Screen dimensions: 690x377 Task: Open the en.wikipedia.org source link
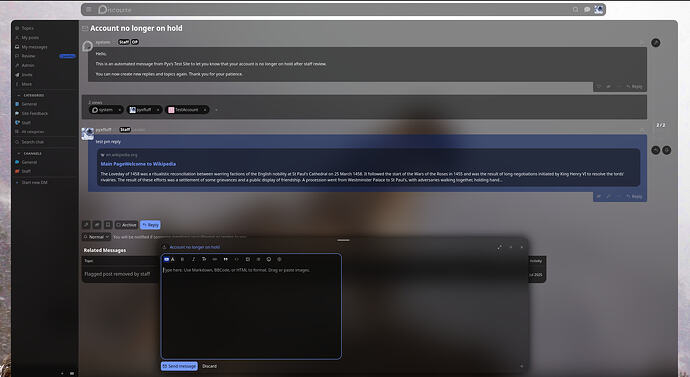pos(121,155)
